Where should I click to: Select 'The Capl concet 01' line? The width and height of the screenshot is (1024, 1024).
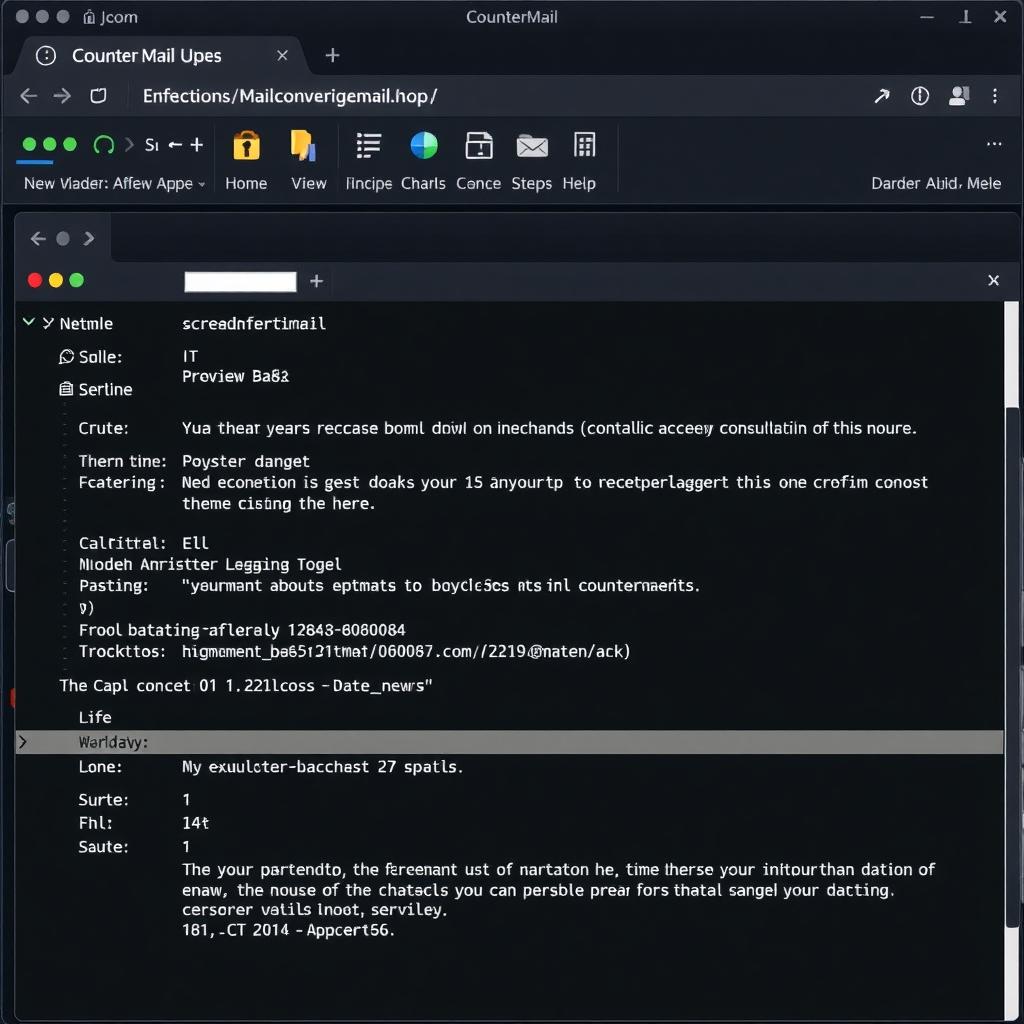(138, 686)
